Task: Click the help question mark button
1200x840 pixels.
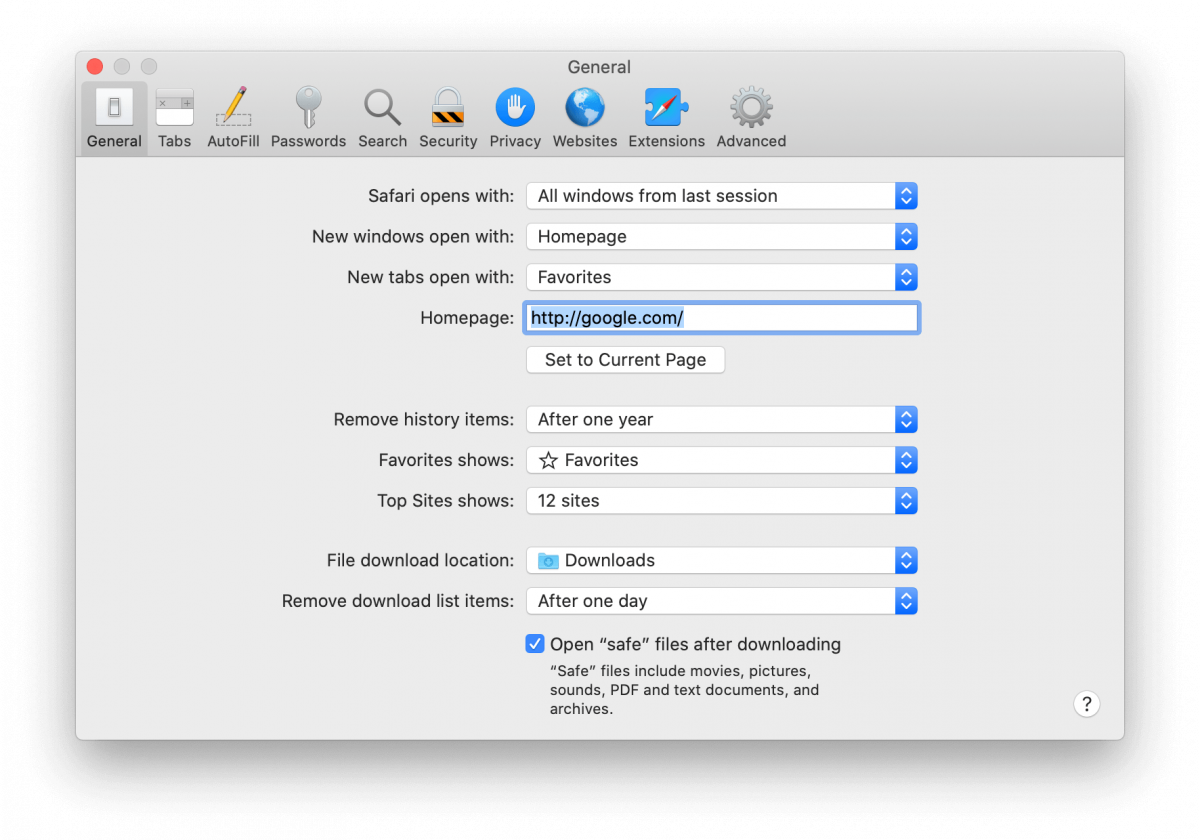Action: click(x=1087, y=703)
